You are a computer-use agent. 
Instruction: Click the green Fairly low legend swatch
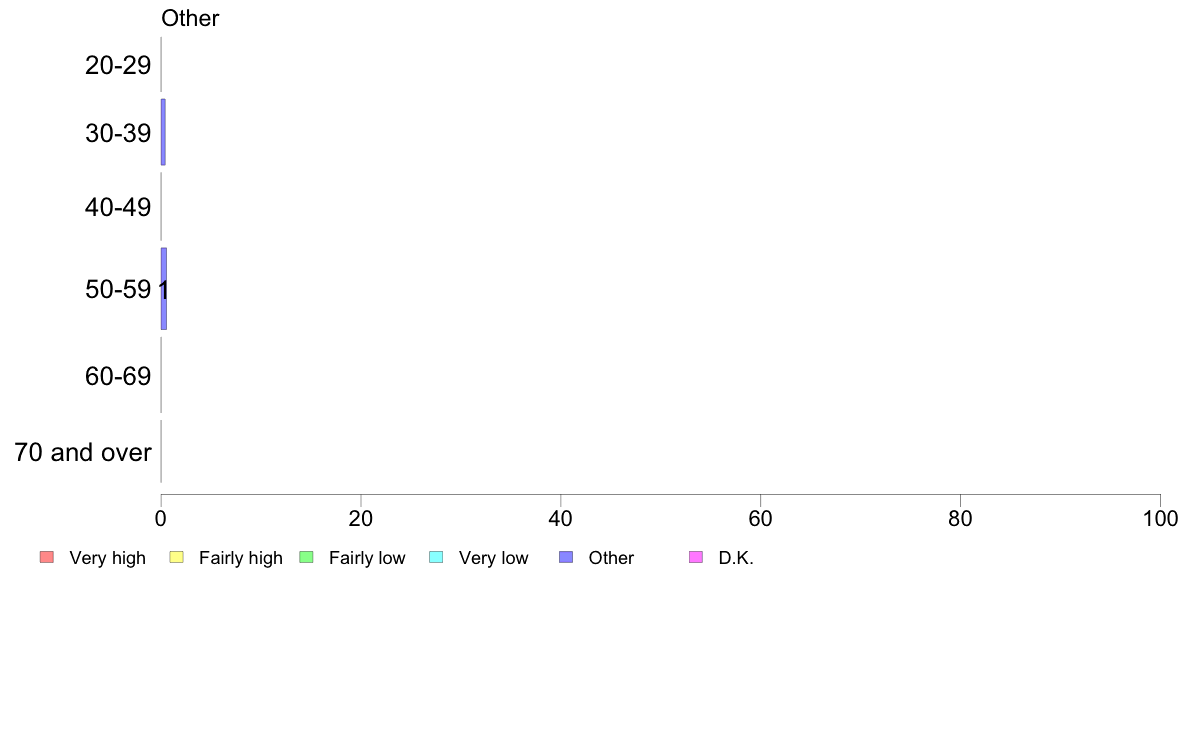[x=306, y=557]
